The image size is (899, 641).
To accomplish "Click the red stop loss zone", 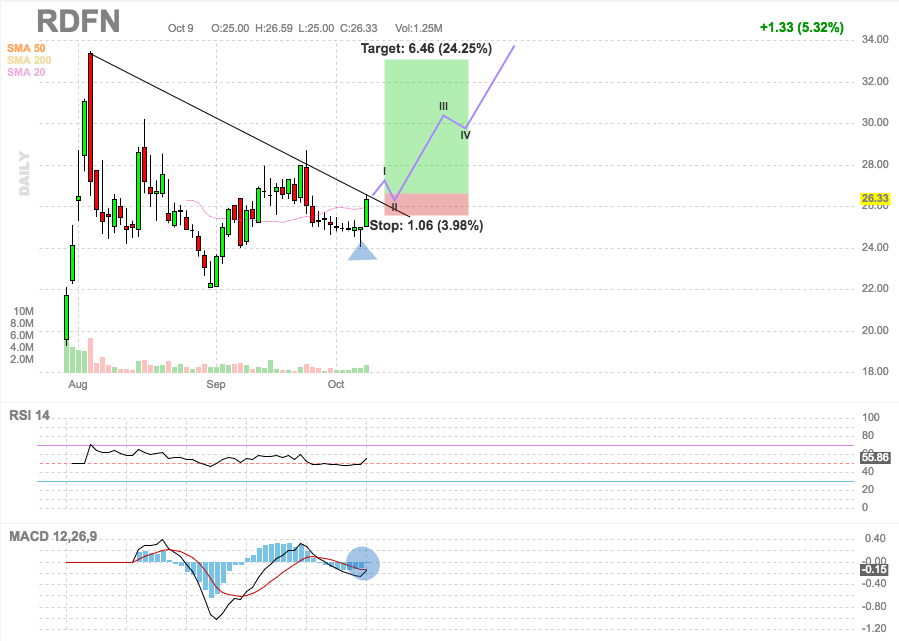I will [426, 204].
